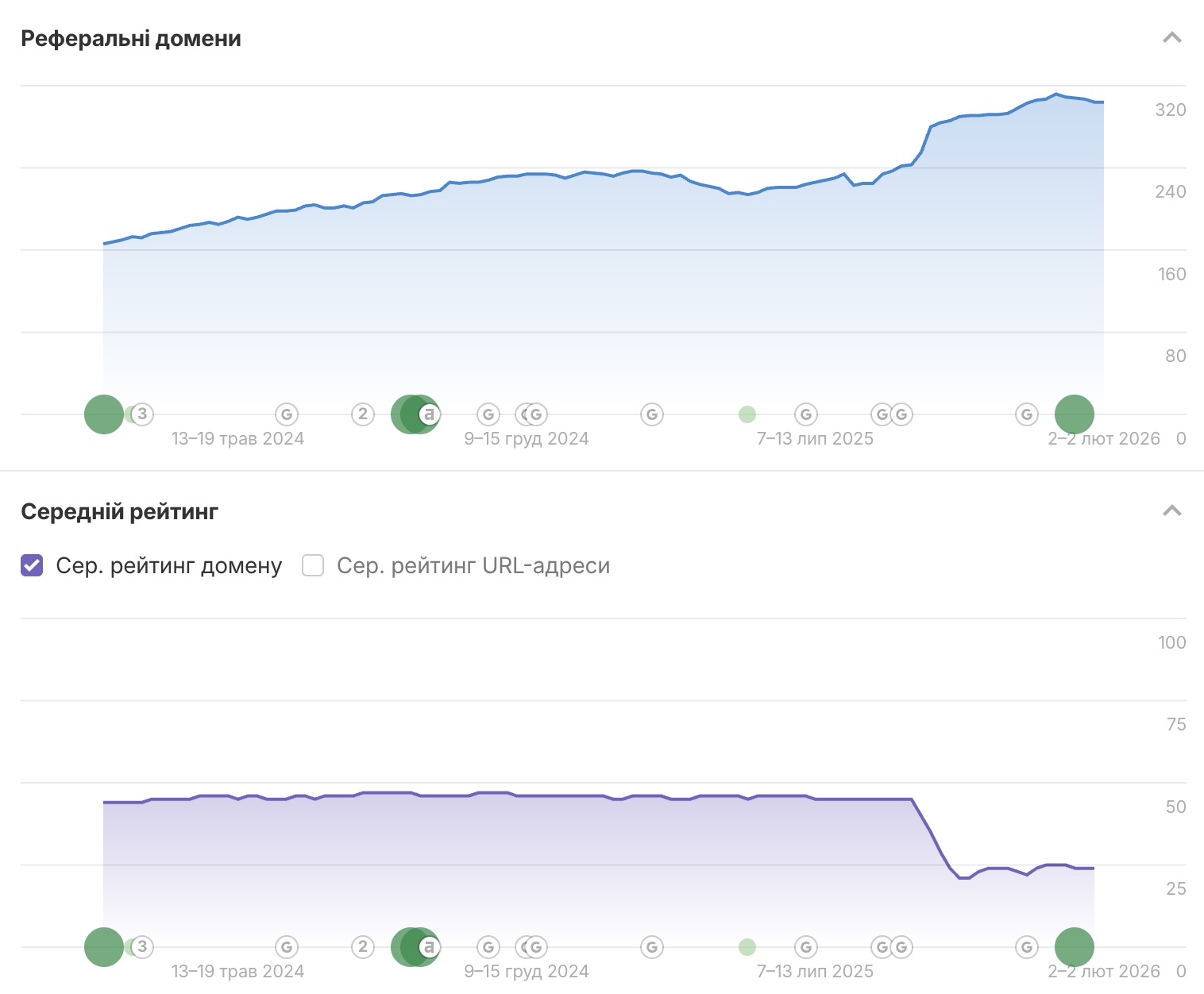Click Google marker above '13–19 трав 2024' in top chart

287,414
